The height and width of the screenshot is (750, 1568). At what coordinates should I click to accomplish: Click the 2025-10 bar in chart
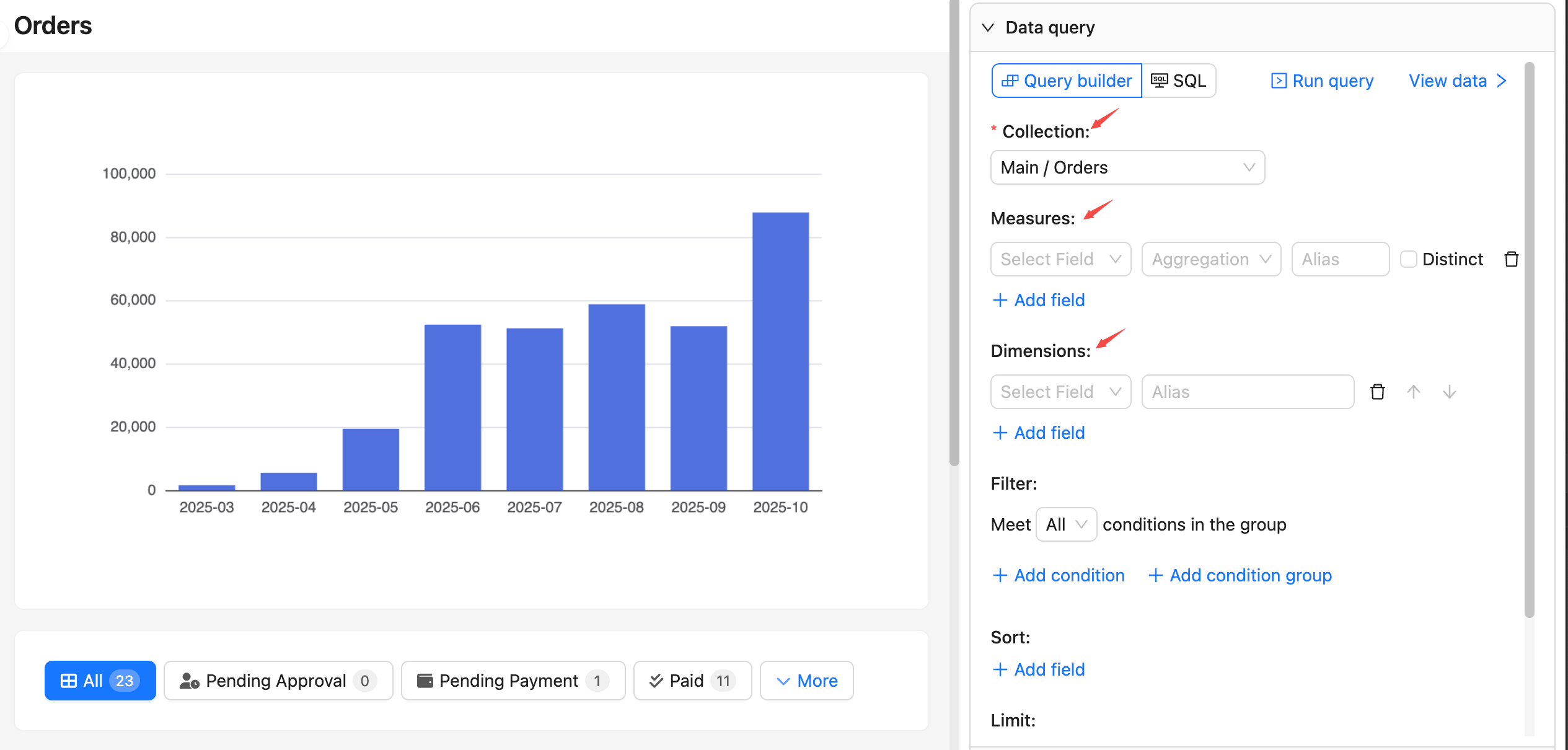coord(780,351)
